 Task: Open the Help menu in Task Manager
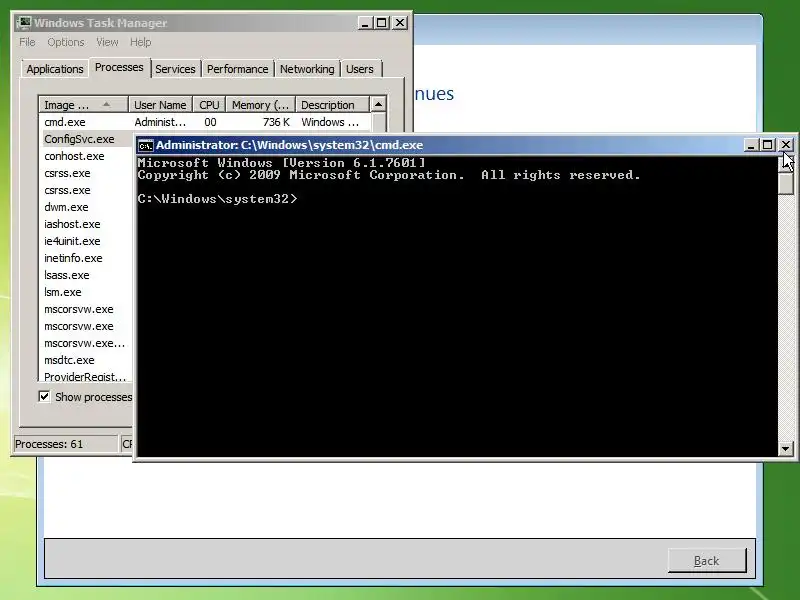[x=140, y=42]
